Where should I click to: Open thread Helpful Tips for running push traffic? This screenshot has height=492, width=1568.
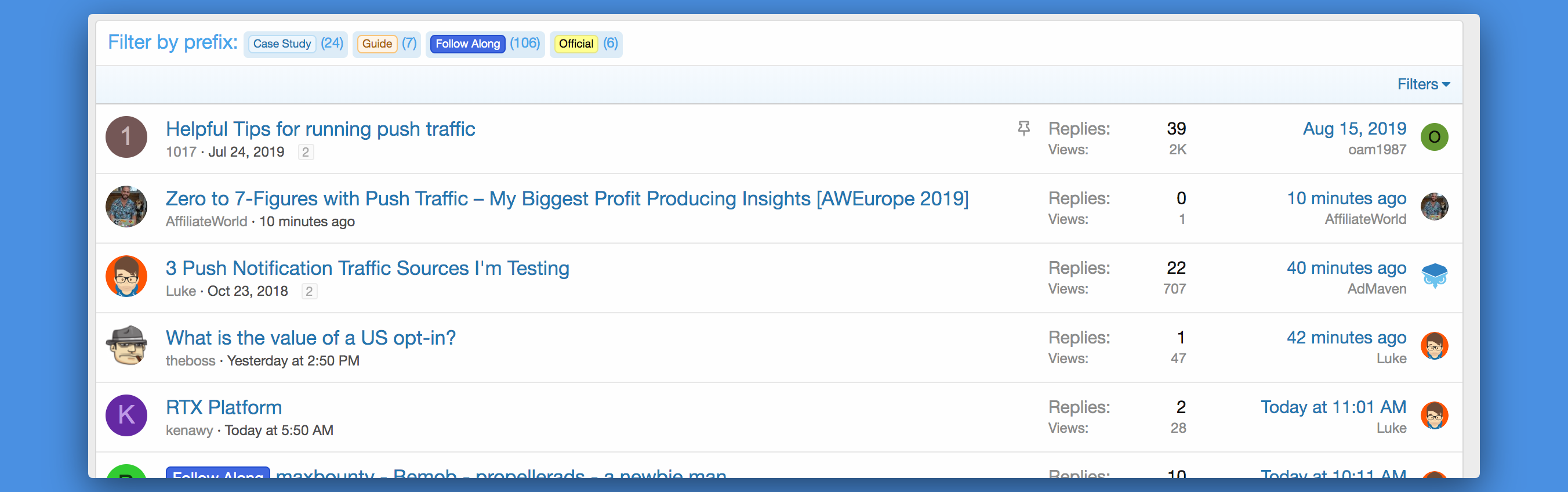pyautogui.click(x=320, y=129)
